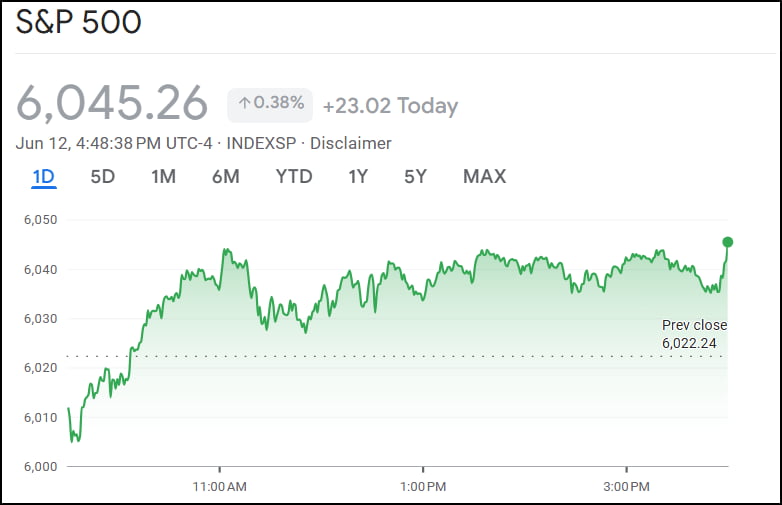Select the 1D time range tab
The height and width of the screenshot is (505, 782).
pyautogui.click(x=44, y=176)
